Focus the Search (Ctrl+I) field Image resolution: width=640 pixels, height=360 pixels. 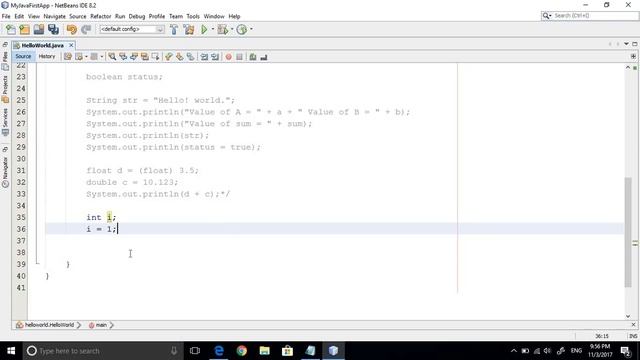click(x=590, y=16)
